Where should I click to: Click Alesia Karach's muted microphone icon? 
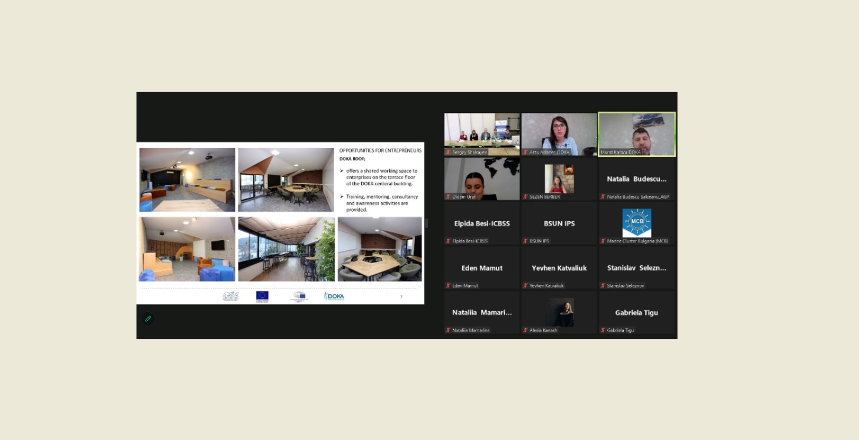[525, 330]
